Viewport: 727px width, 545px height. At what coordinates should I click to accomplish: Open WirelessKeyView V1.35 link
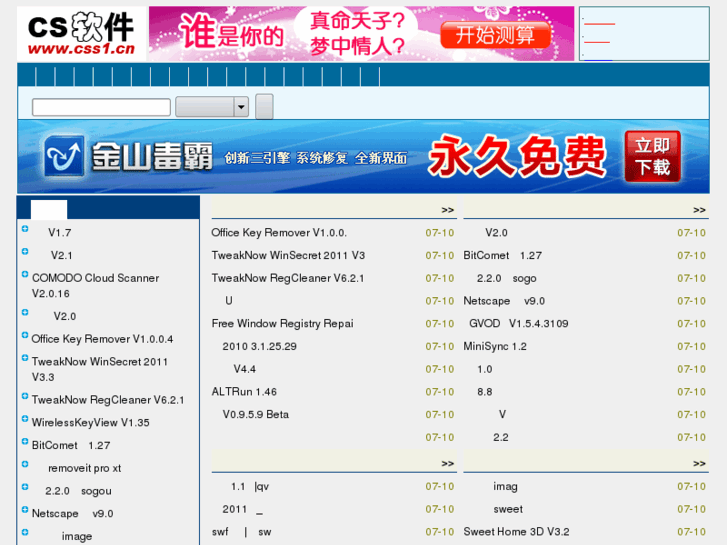(90, 423)
